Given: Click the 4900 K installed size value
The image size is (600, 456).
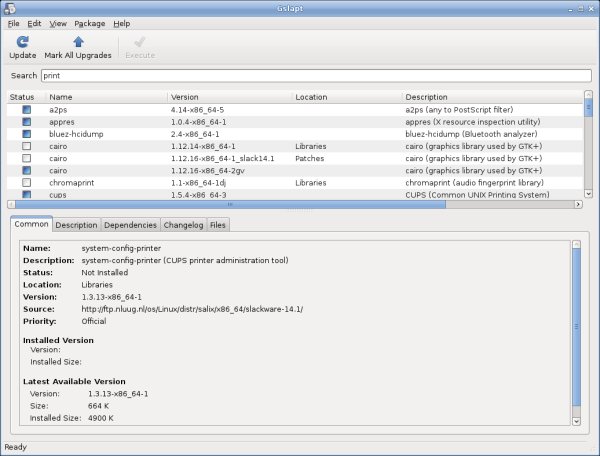Looking at the screenshot, I should click(101, 418).
